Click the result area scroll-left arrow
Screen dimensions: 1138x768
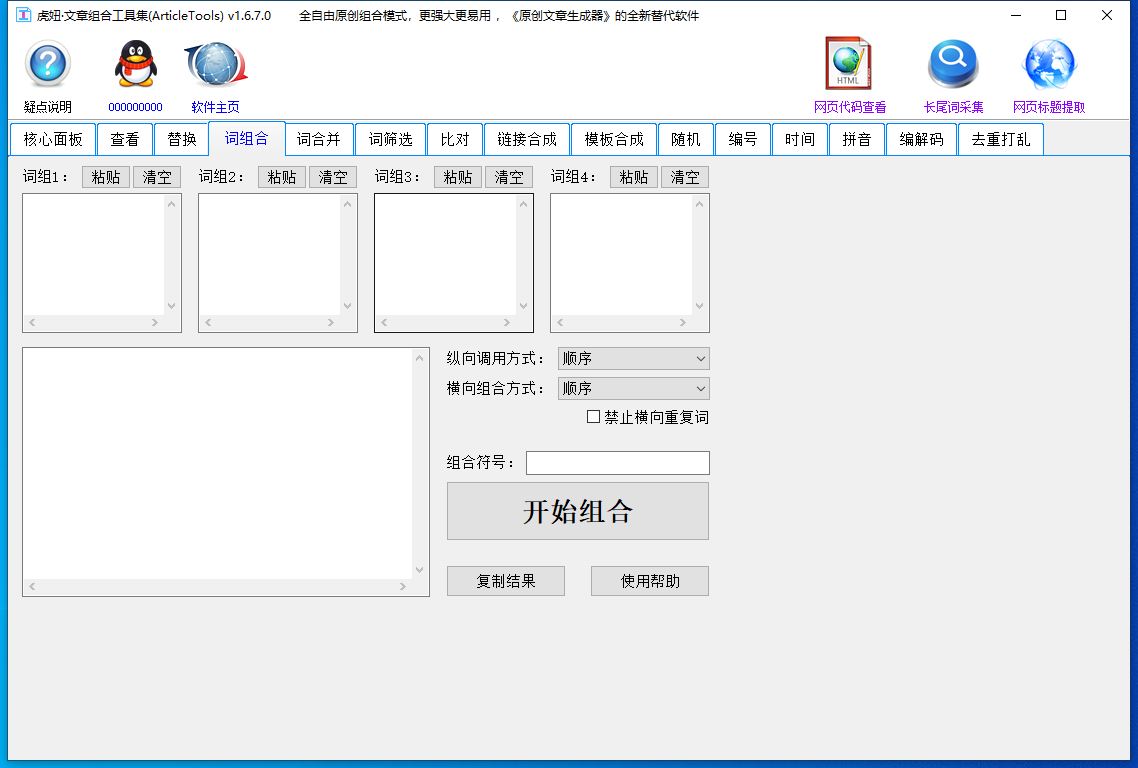coord(33,587)
